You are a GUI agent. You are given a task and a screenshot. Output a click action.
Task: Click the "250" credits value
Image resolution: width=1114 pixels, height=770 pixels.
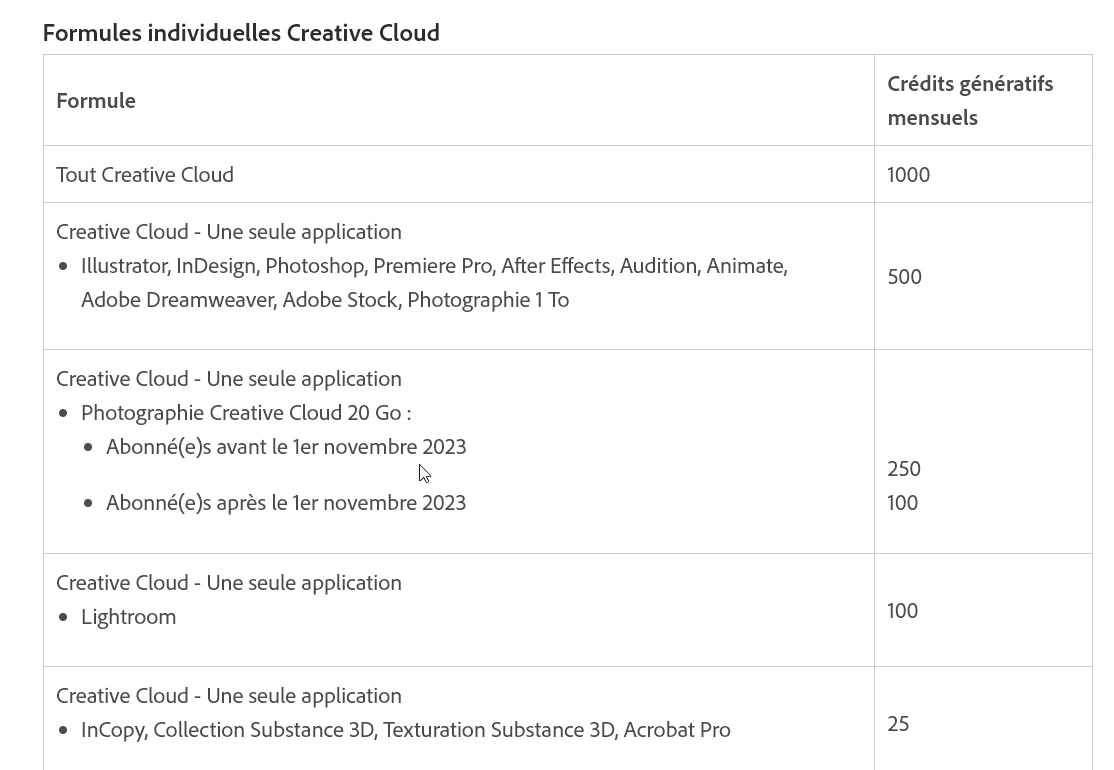(x=904, y=469)
